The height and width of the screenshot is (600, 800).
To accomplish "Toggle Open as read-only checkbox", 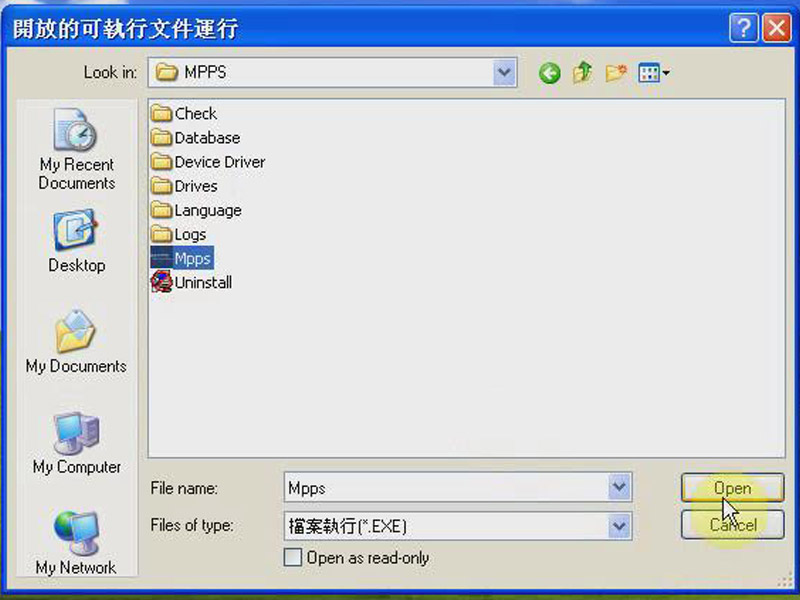I will [x=292, y=557].
